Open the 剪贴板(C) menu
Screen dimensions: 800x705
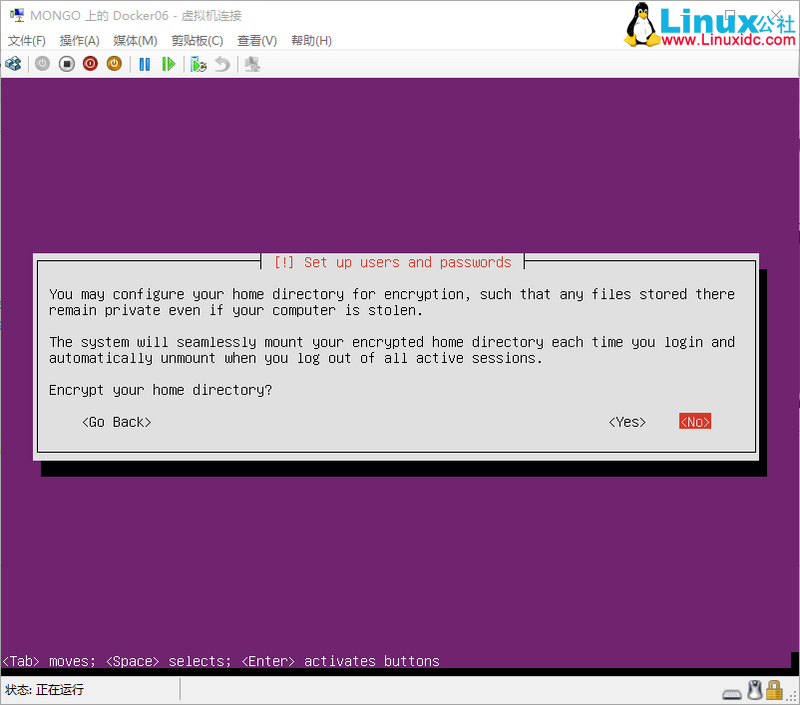(x=199, y=40)
